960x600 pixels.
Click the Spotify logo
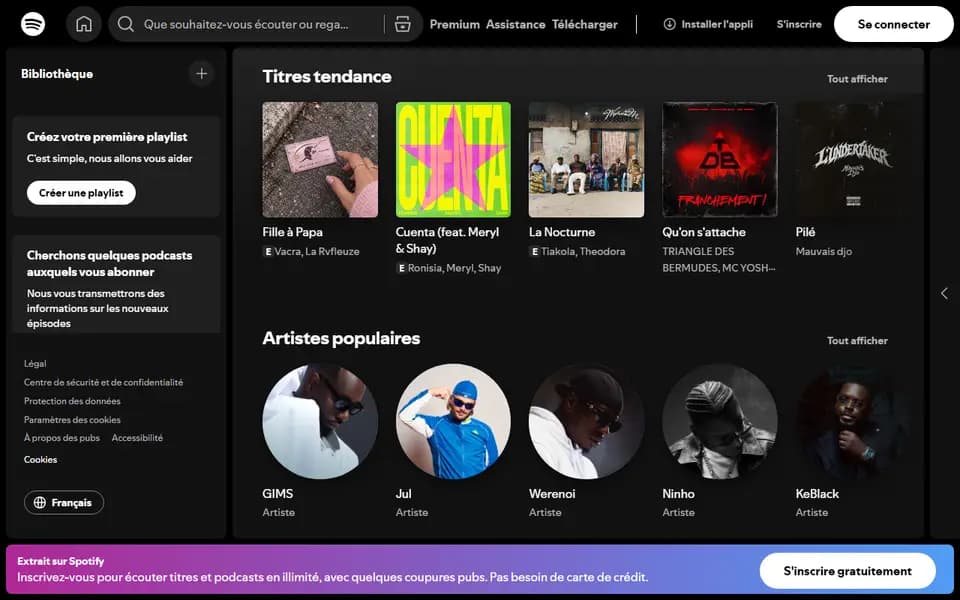click(33, 24)
